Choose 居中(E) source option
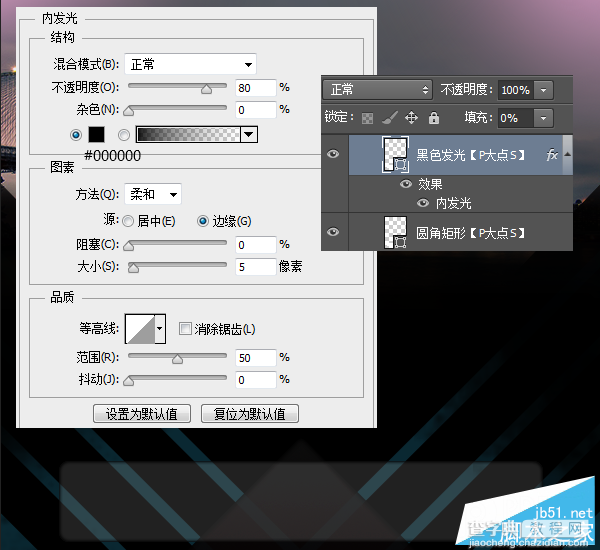This screenshot has width=600, height=550. click(128, 221)
